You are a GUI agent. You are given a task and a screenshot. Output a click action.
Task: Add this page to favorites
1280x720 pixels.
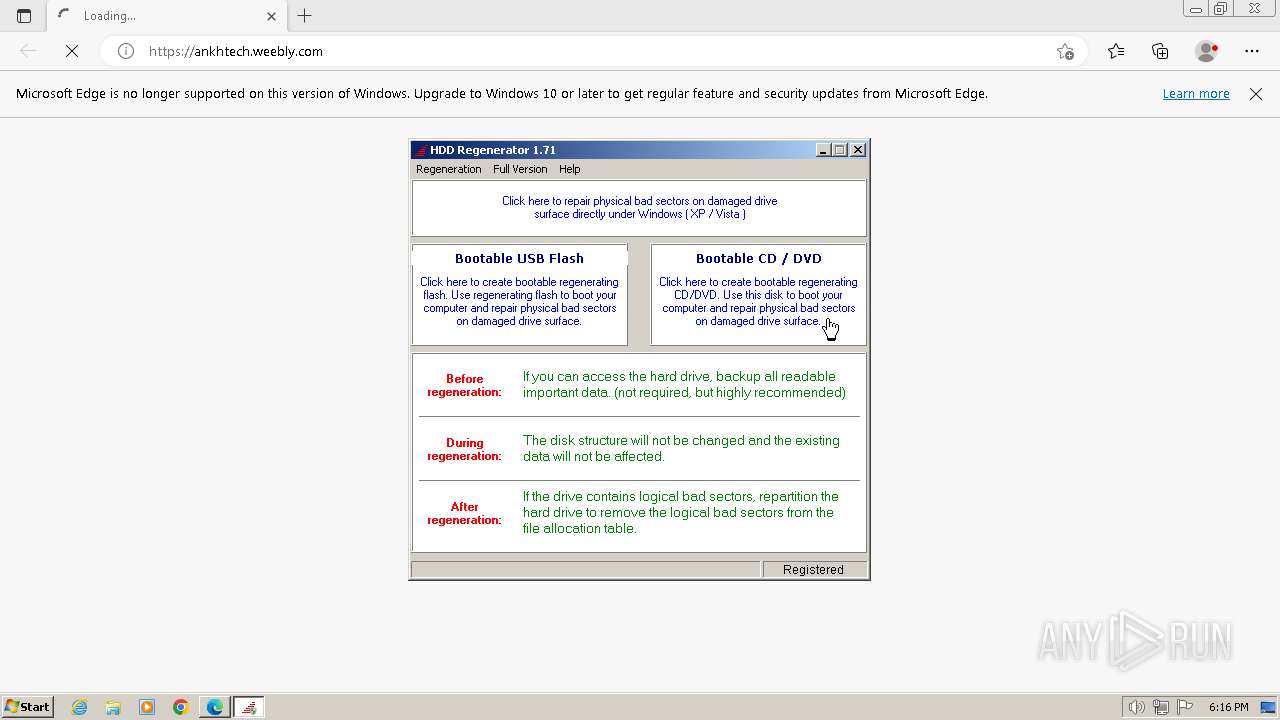[x=1065, y=51]
